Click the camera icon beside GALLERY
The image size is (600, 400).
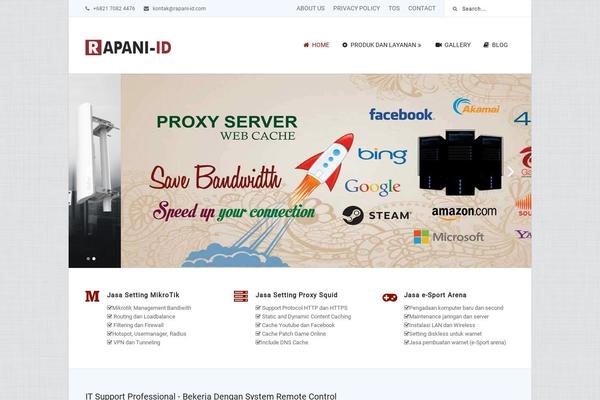point(439,45)
